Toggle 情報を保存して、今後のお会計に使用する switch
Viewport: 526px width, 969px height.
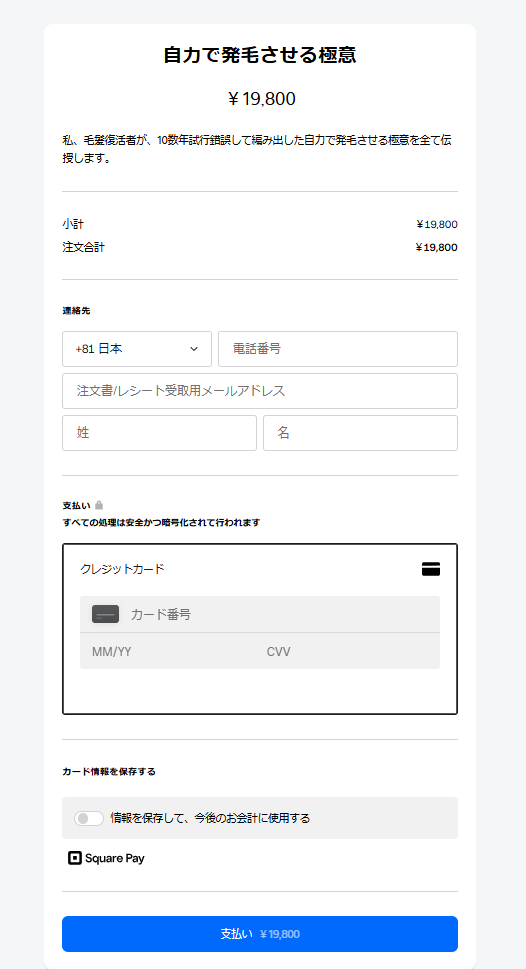click(x=88, y=818)
